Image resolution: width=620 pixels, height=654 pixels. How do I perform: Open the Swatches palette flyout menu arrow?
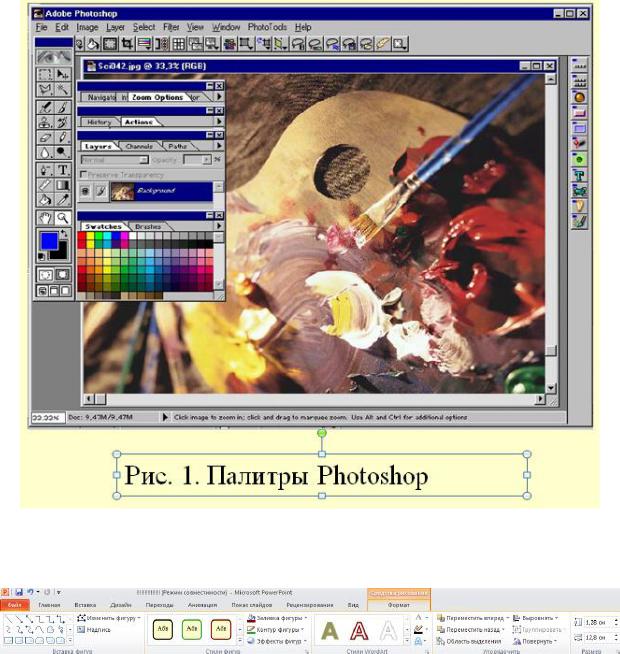219,226
